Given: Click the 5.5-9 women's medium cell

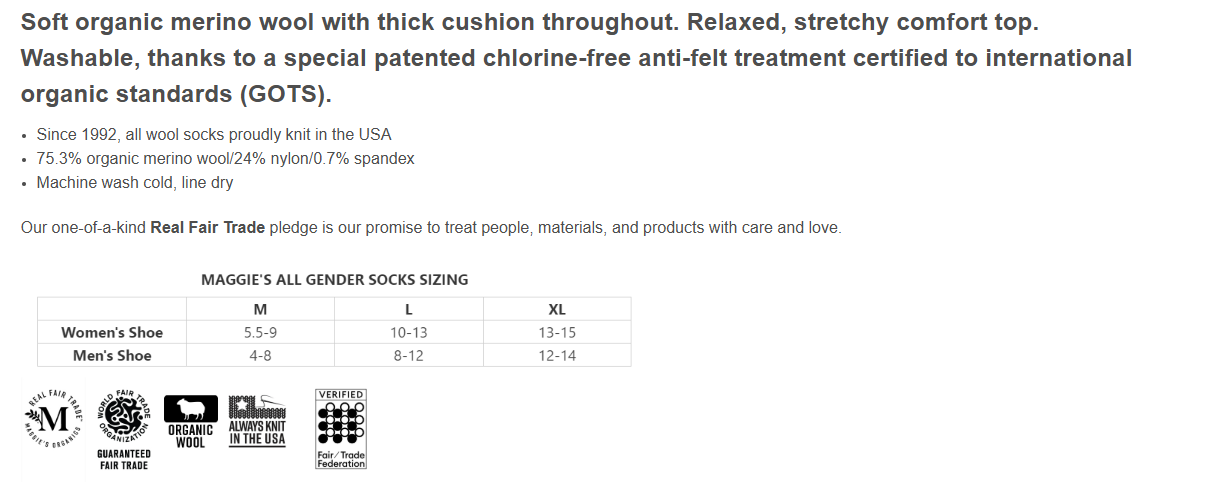Looking at the screenshot, I should 260,333.
